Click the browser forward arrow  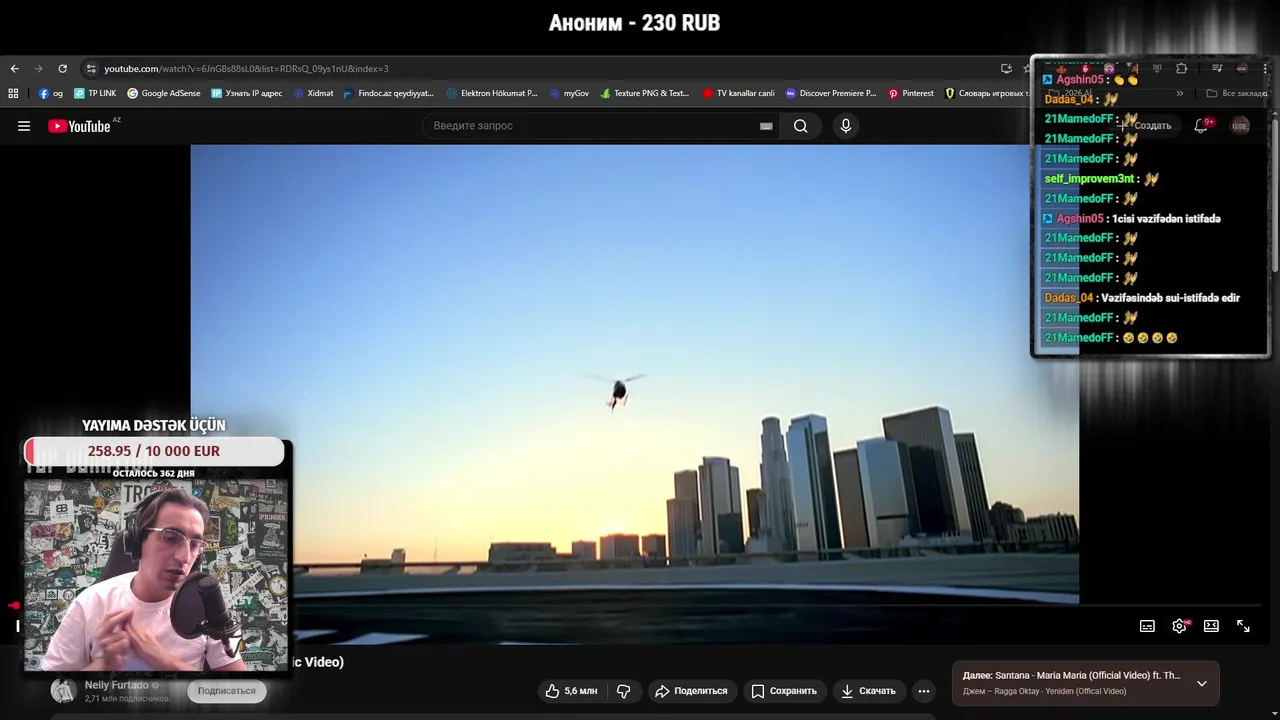(38, 69)
